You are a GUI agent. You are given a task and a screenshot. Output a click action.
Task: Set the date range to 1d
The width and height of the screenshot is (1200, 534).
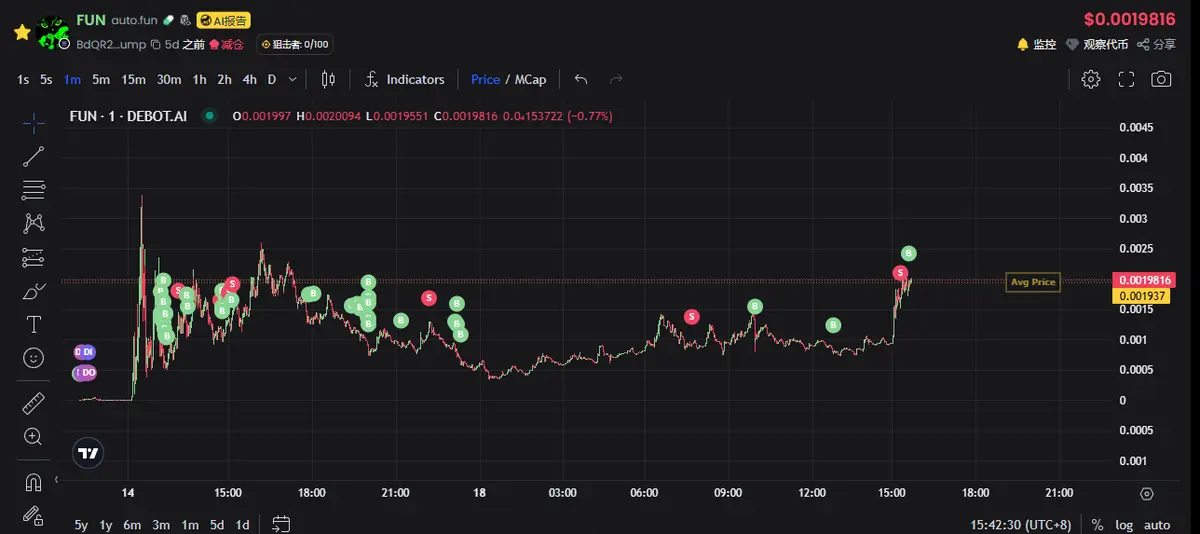(x=242, y=525)
